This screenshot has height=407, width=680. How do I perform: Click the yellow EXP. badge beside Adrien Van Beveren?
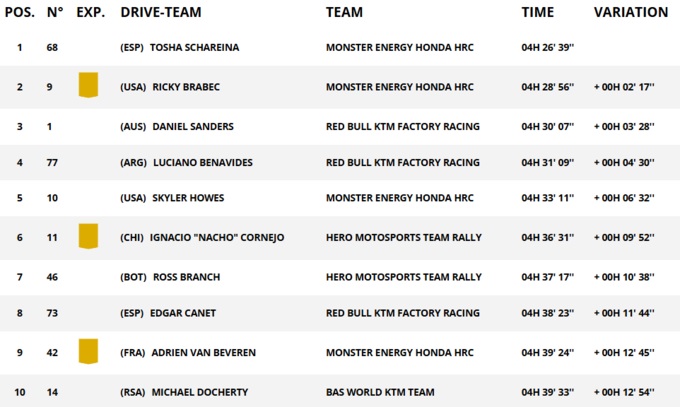coord(88,351)
